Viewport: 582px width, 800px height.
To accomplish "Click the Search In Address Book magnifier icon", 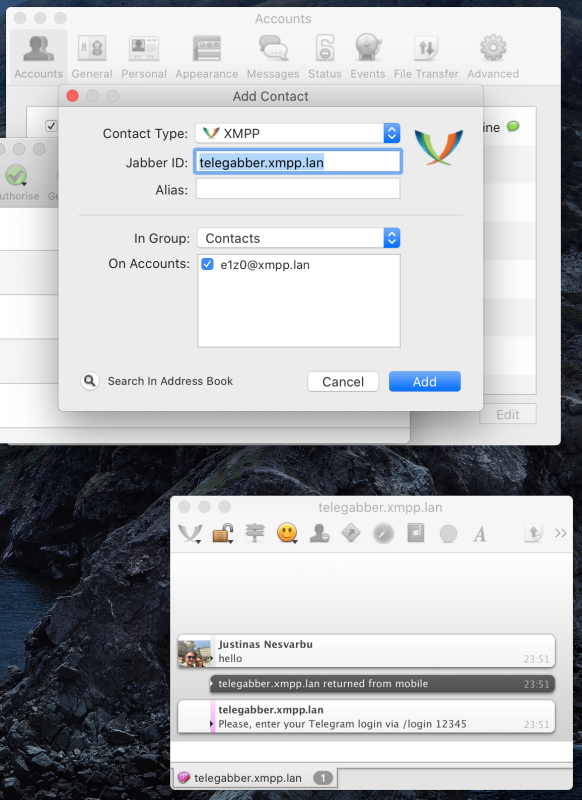I will point(90,381).
